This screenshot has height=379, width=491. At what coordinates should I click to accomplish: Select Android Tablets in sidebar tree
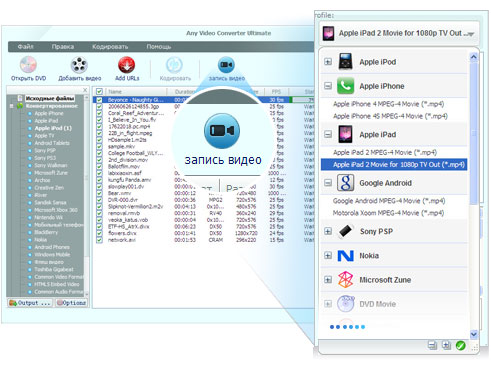click(x=52, y=143)
